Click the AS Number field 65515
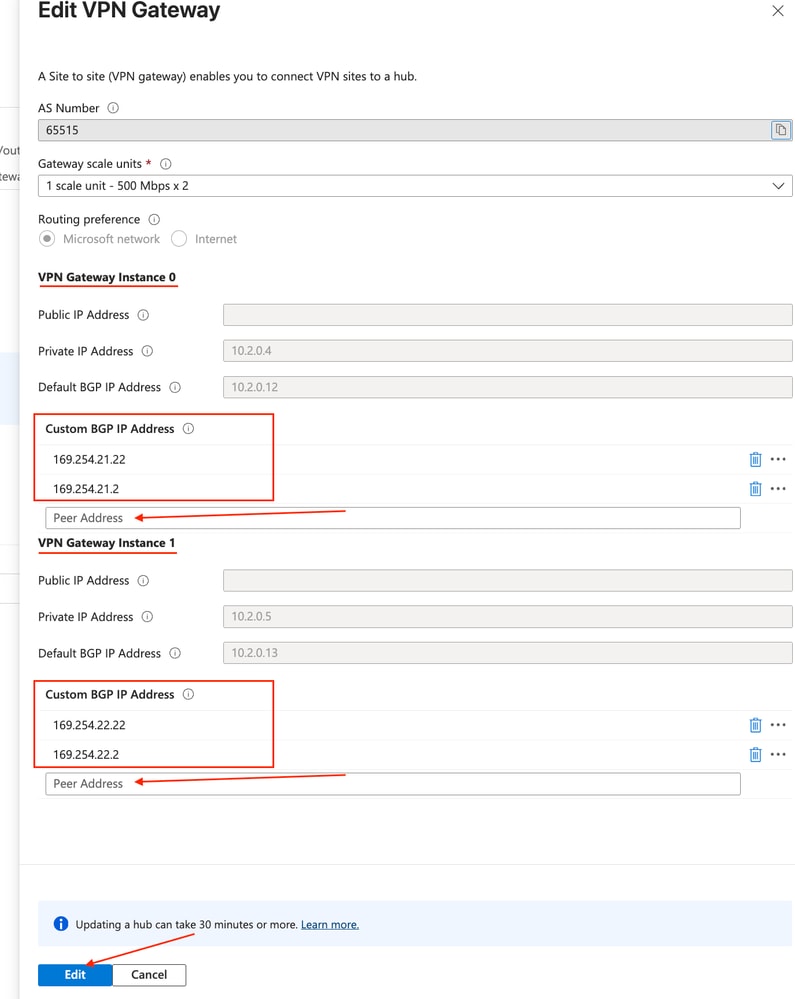 click(404, 130)
